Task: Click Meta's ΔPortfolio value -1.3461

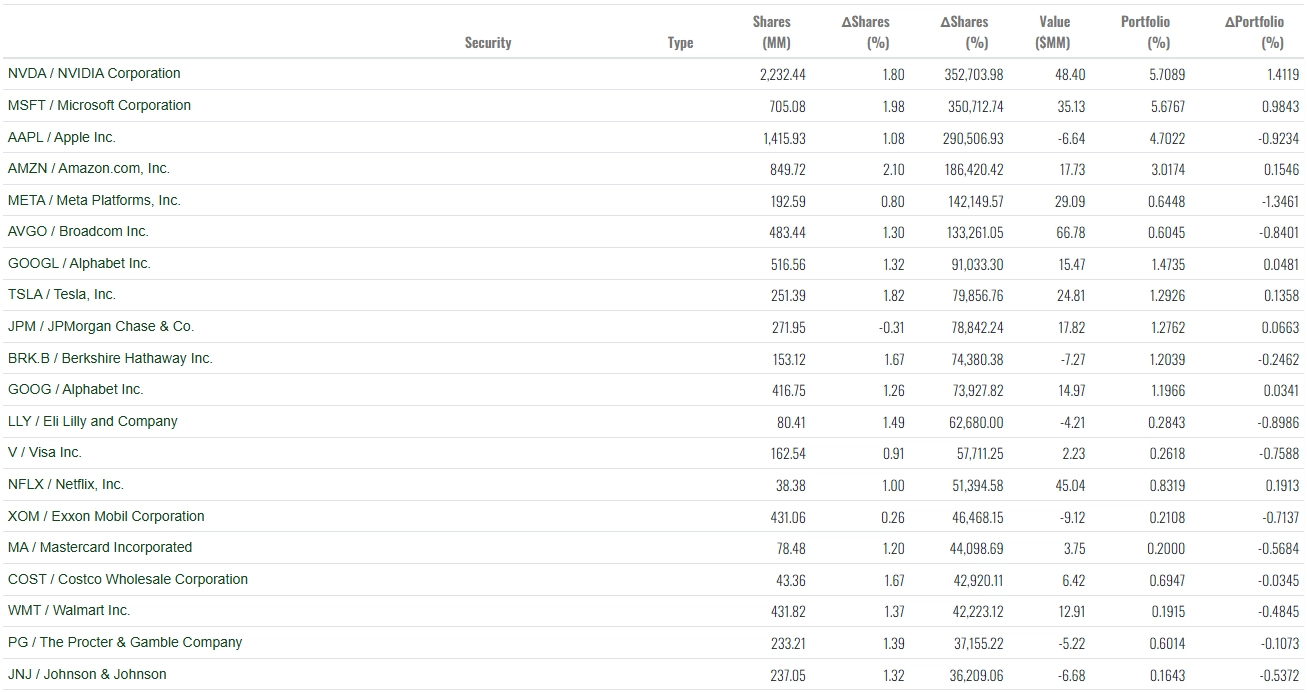Action: 1278,201
